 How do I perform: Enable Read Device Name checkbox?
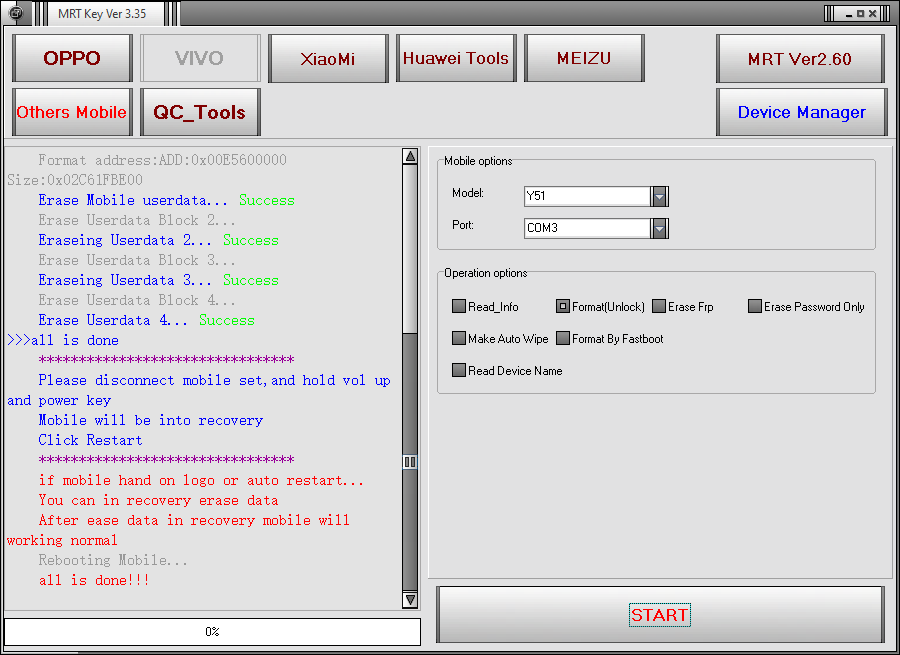[x=459, y=370]
